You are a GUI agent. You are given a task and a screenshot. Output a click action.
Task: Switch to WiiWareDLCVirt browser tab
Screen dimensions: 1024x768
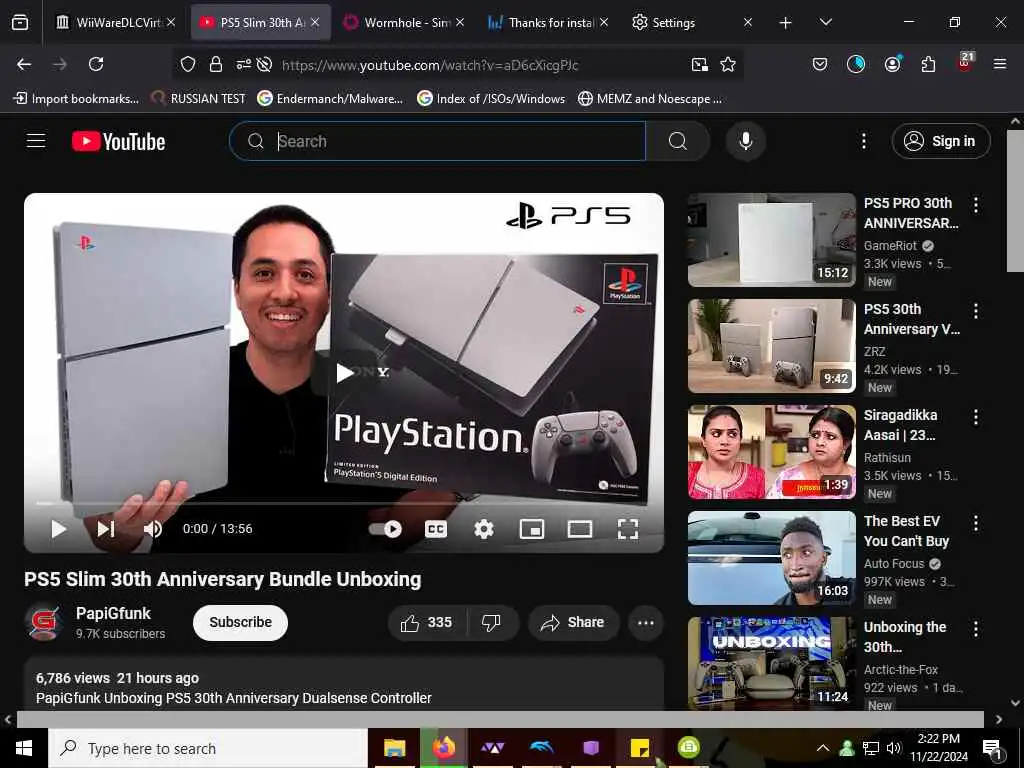117,22
